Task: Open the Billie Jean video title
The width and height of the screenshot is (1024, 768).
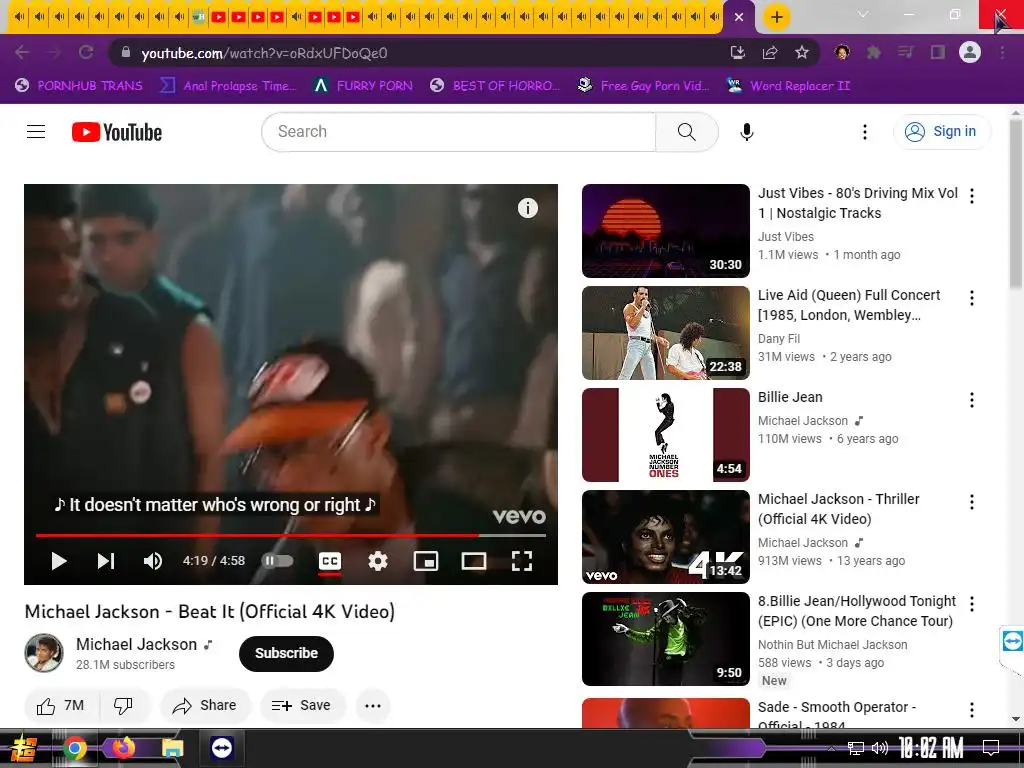Action: [790, 397]
